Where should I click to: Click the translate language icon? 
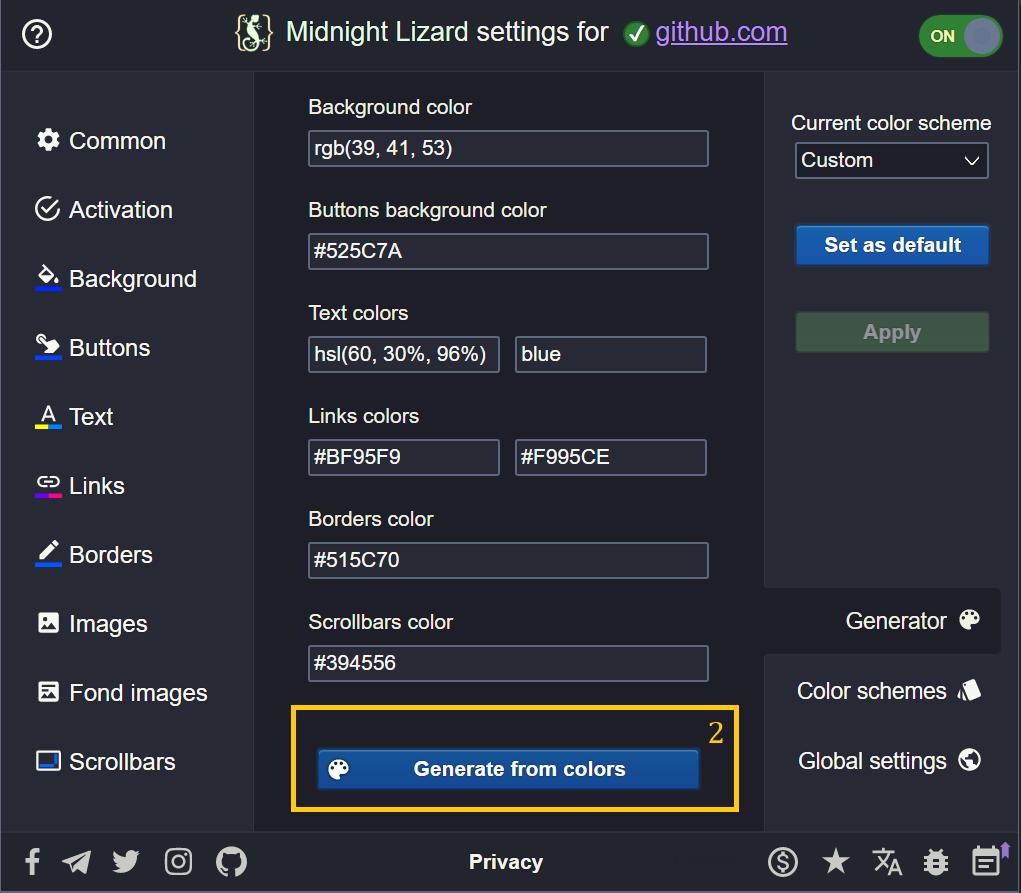[887, 862]
